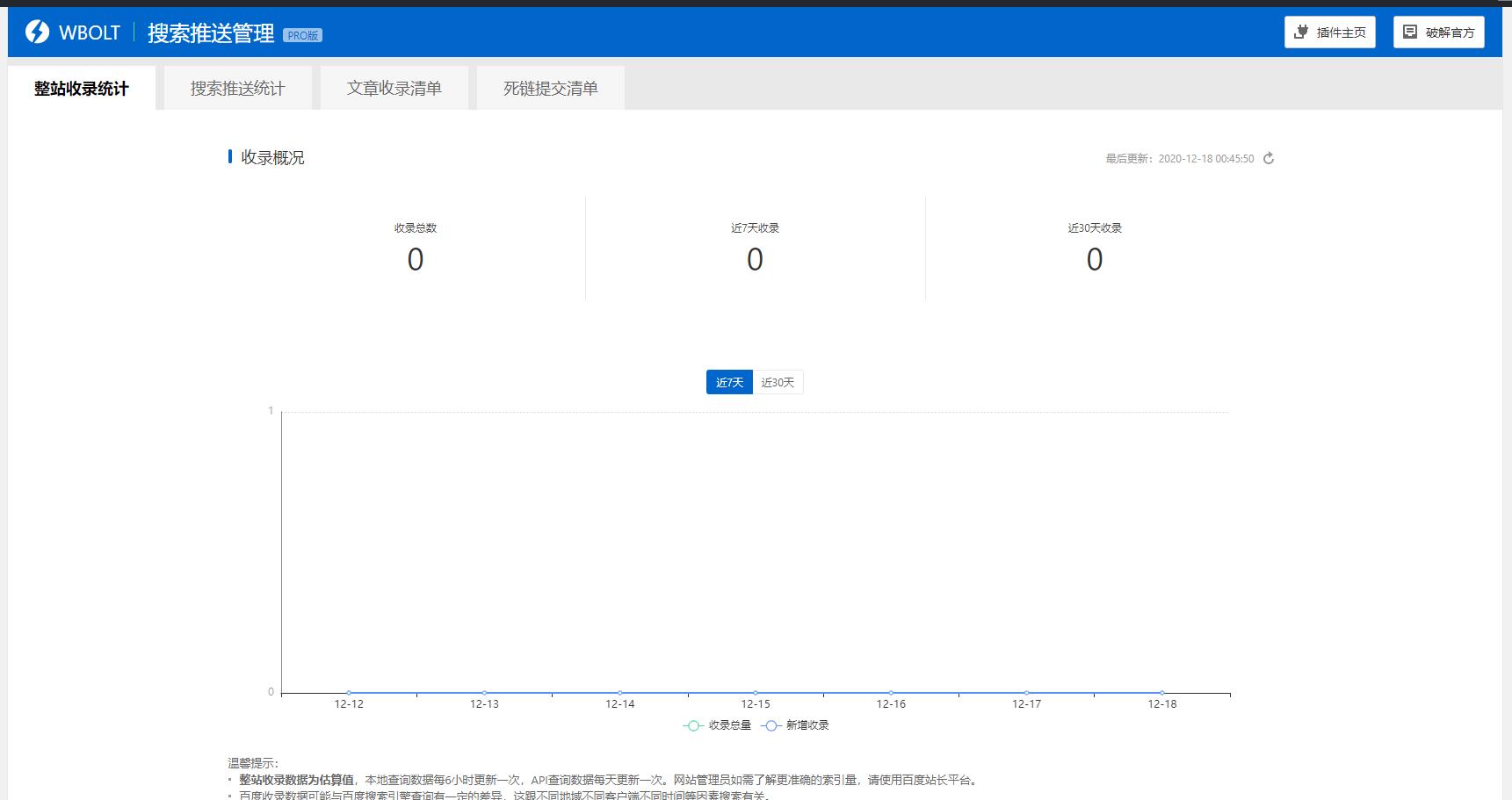Screen dimensions: 1512x800
Task: Click the blue bar icon beside 收录概况
Action: point(230,157)
